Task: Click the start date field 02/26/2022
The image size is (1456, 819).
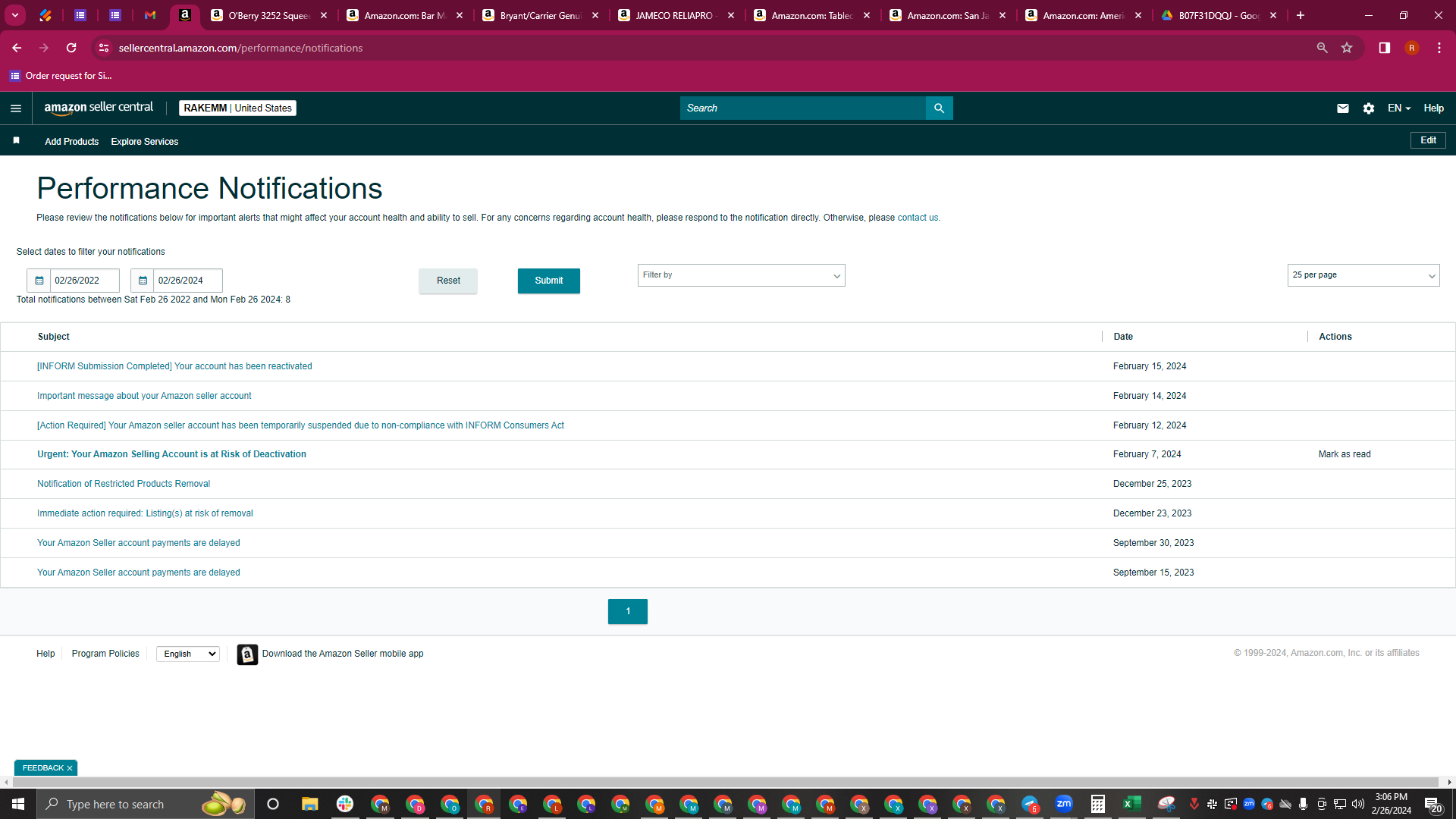Action: 84,281
